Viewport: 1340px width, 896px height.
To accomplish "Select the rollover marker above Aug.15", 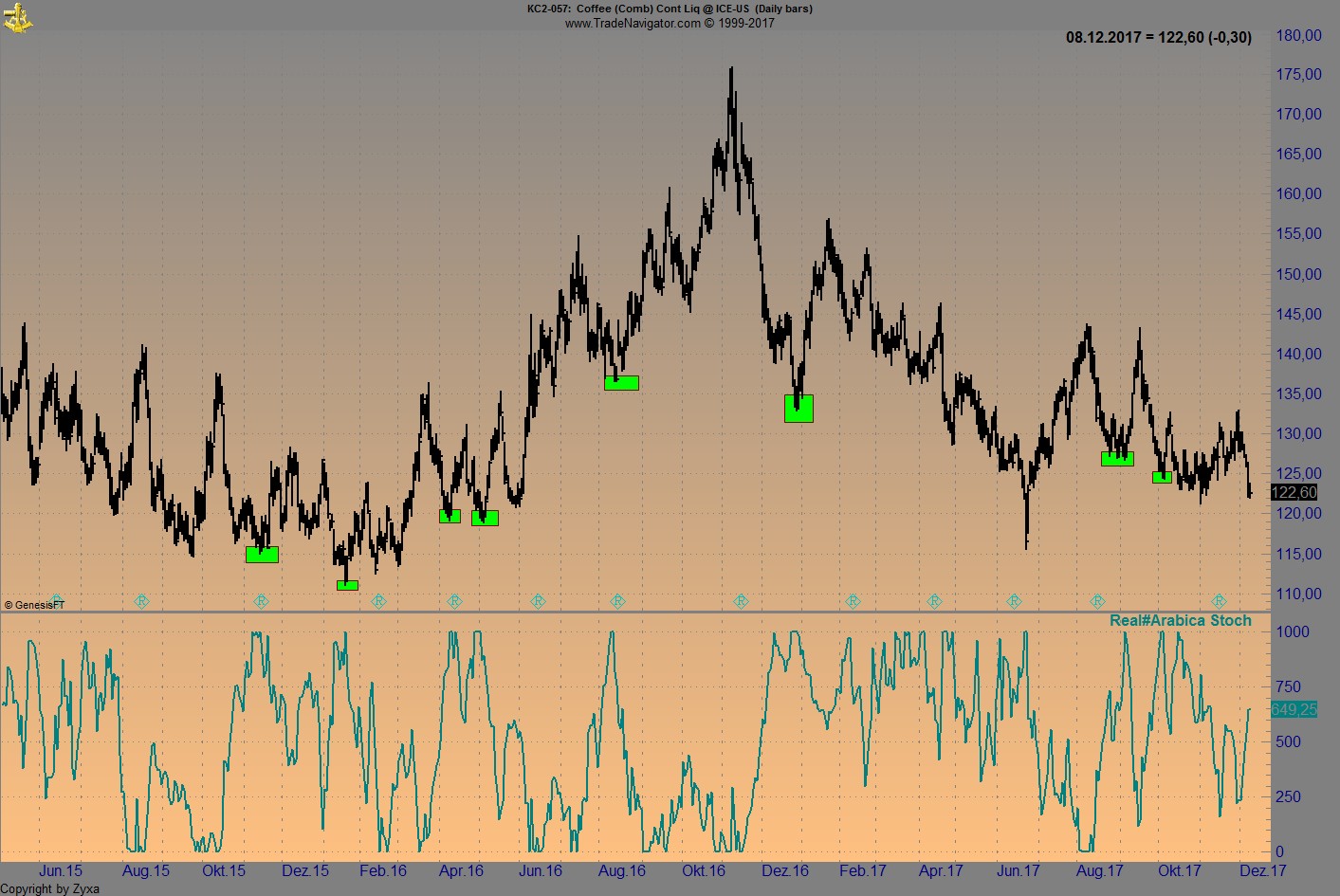I will coord(141,601).
